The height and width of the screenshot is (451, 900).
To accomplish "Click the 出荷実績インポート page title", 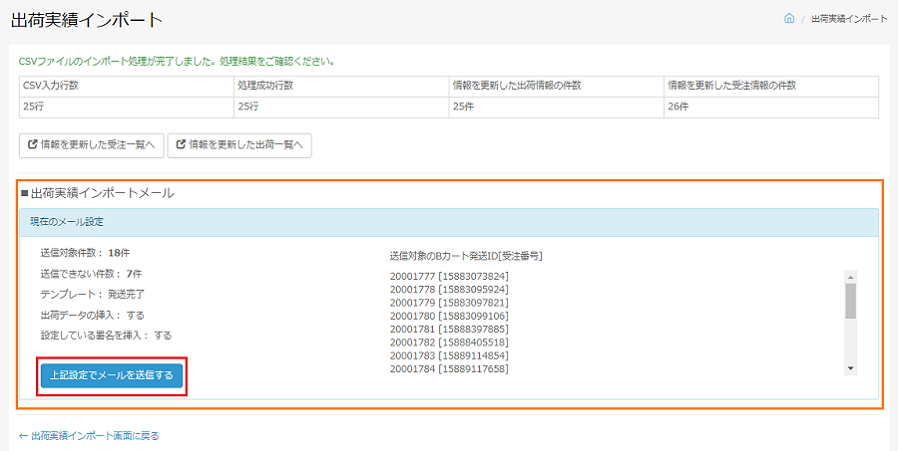I will pyautogui.click(x=87, y=20).
